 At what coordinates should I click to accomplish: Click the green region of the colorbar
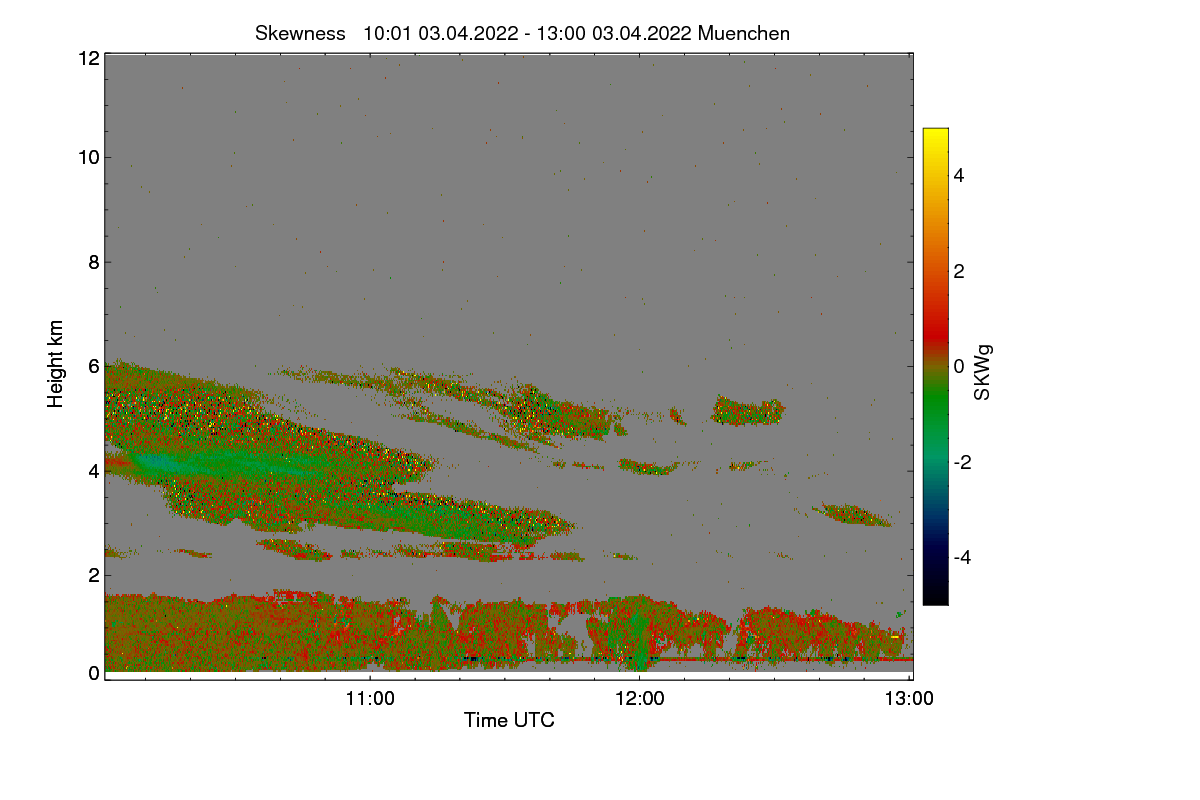tap(935, 415)
